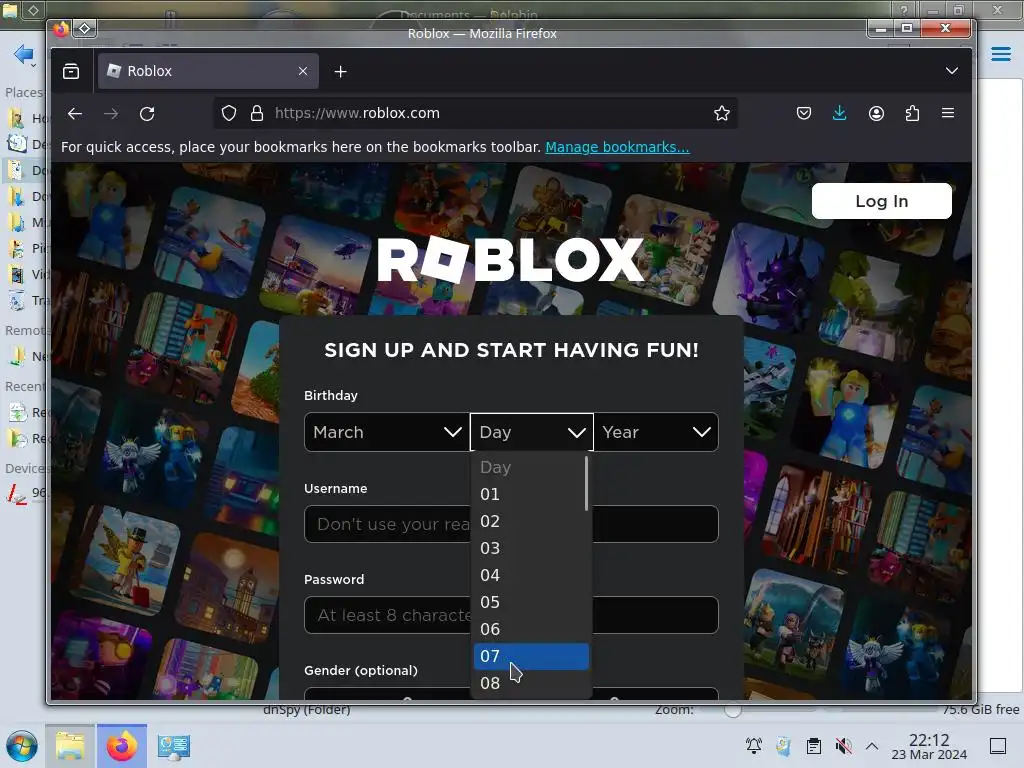Click the site padlock security icon

click(257, 114)
